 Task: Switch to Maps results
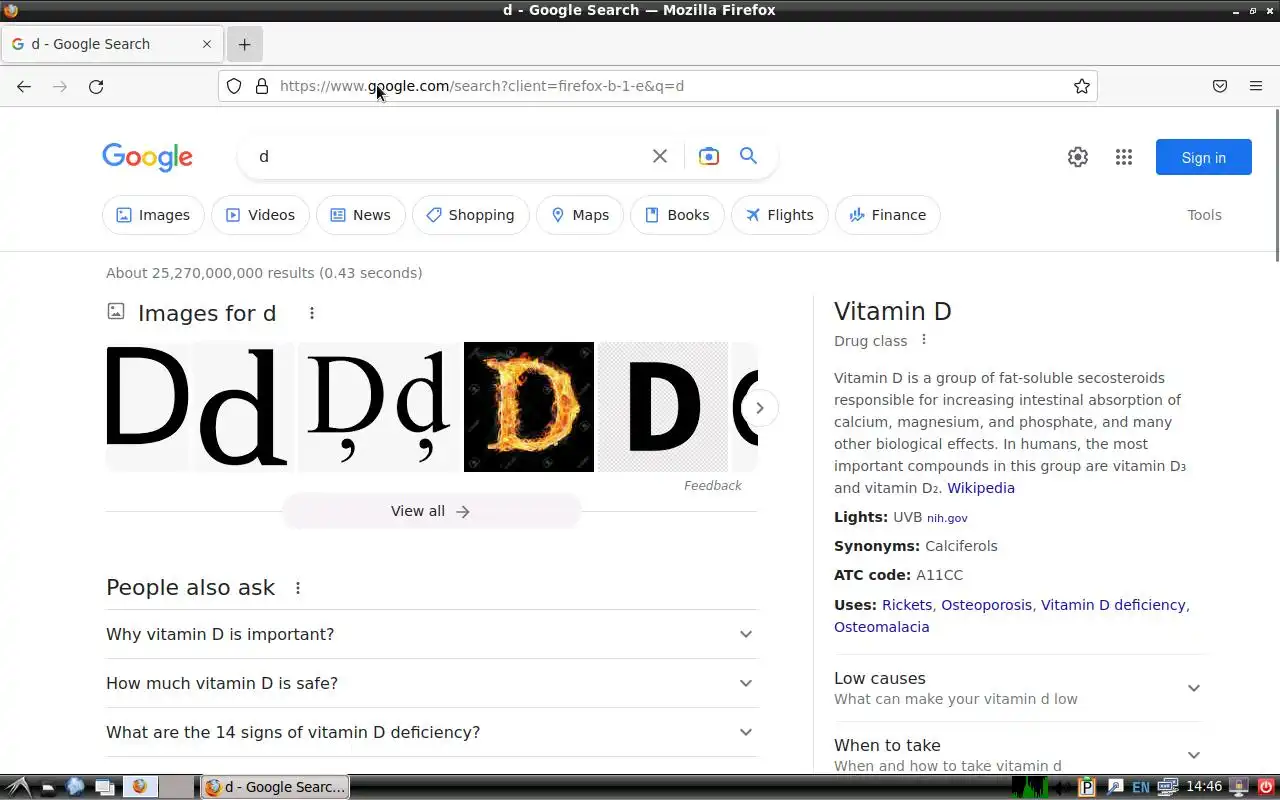coord(580,215)
